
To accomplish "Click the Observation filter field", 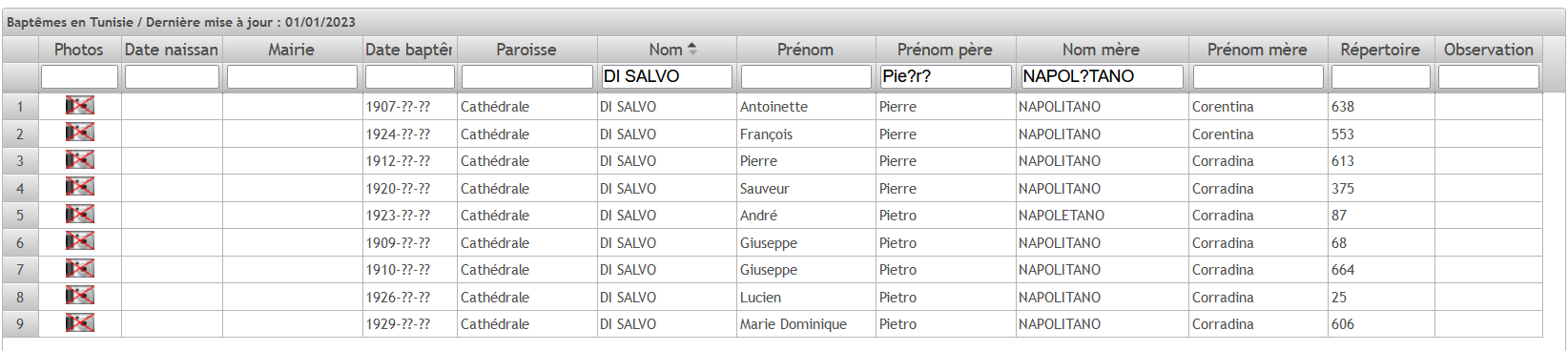I will (x=1489, y=76).
